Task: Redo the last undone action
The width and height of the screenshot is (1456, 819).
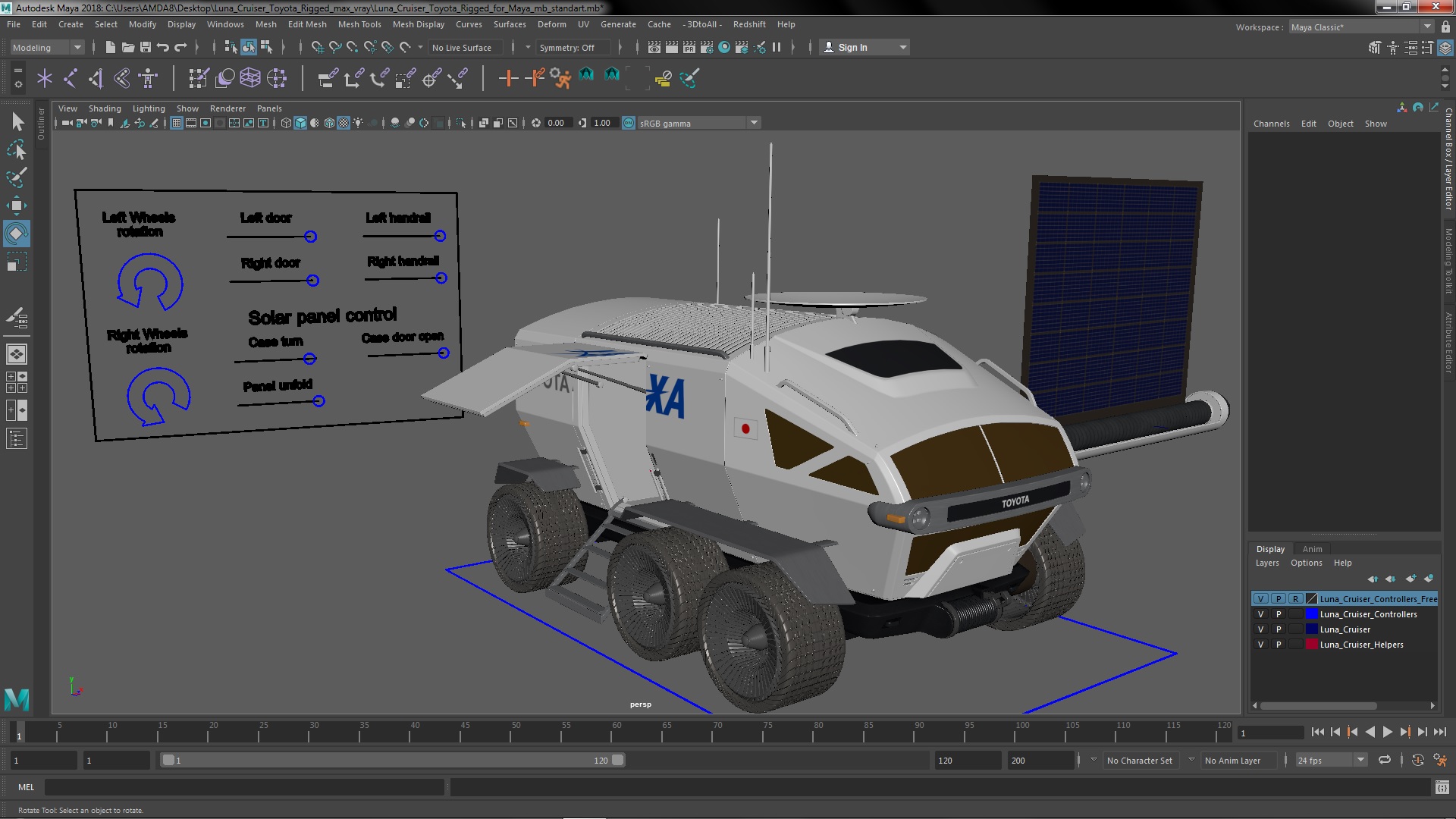Action: coord(180,47)
